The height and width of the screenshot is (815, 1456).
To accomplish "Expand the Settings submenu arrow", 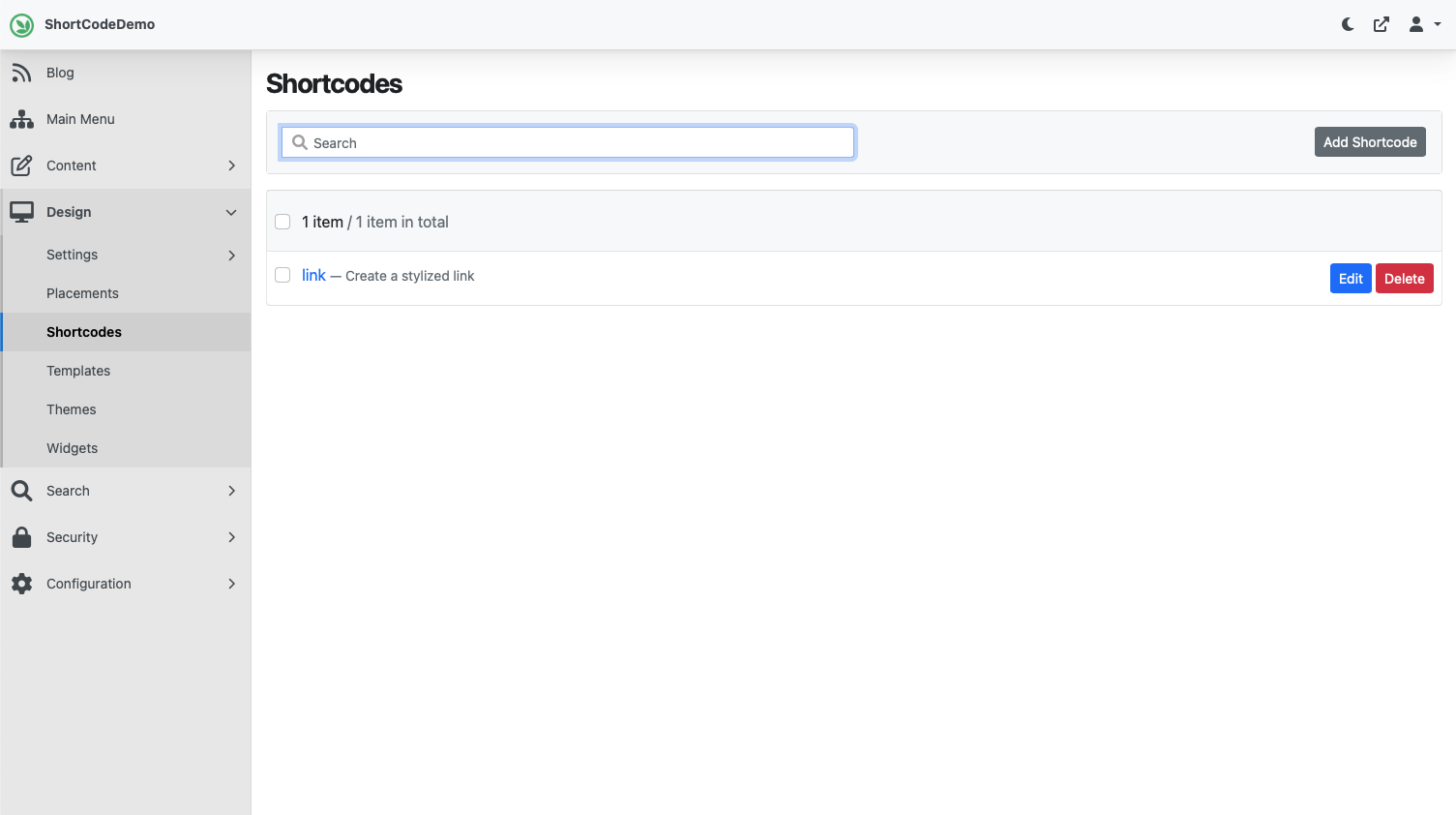I will [231, 255].
